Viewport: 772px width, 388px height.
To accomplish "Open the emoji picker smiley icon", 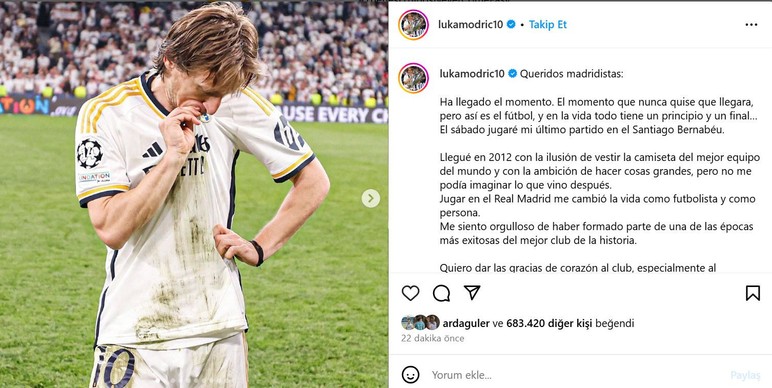I will point(410,375).
